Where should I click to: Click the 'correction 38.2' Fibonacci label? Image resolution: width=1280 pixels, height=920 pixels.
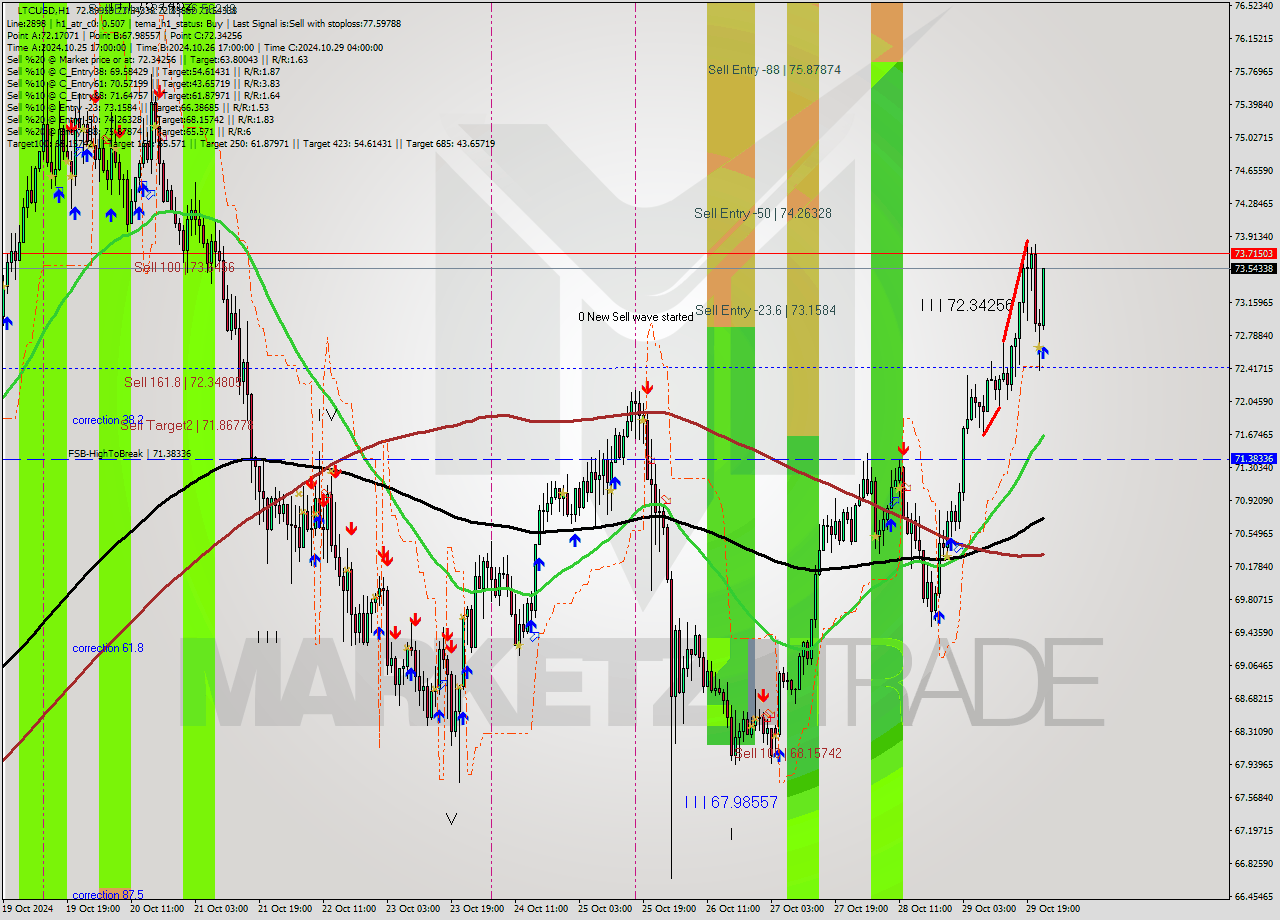click(x=108, y=420)
